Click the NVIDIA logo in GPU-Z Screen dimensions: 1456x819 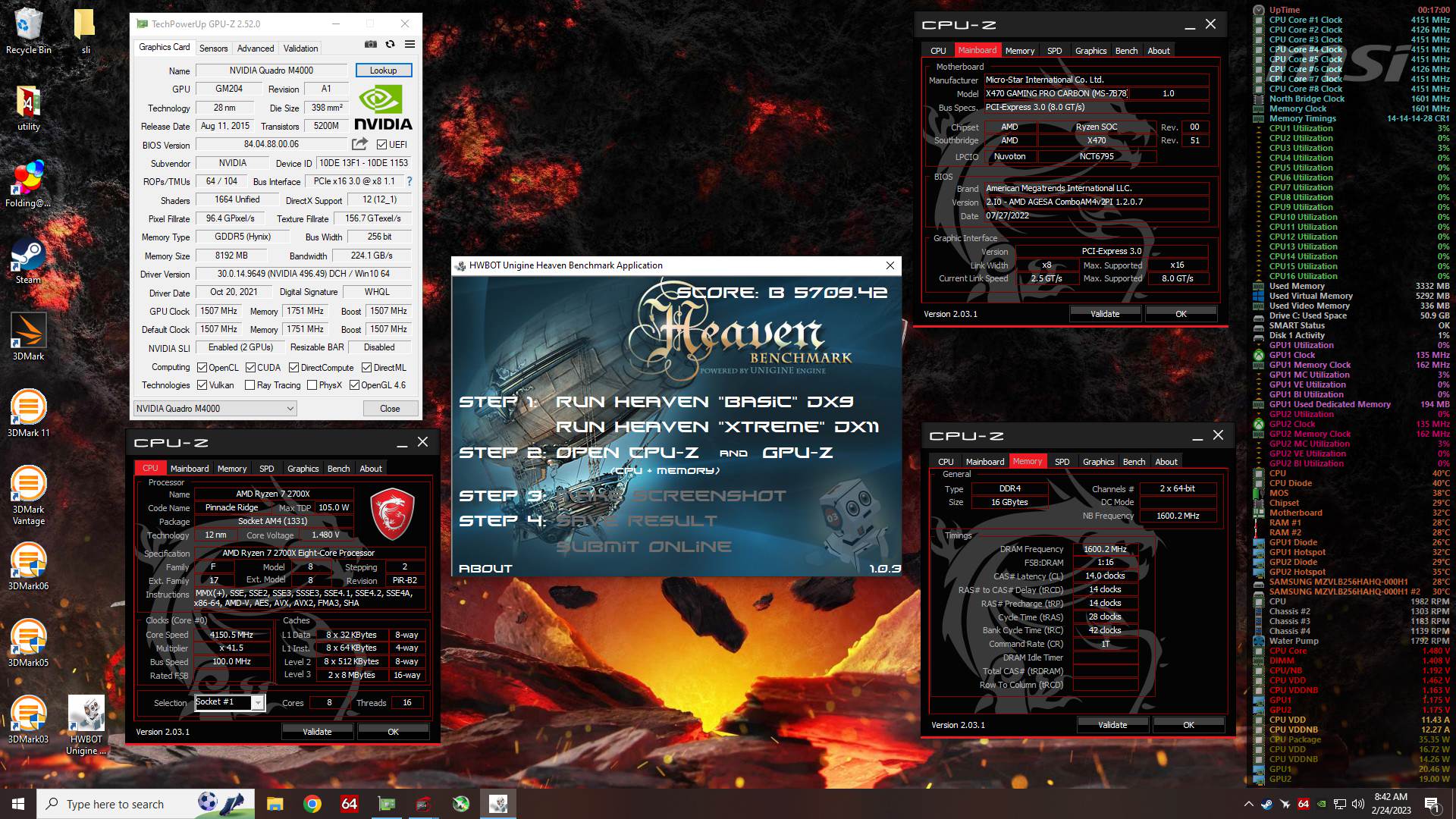coord(384,108)
